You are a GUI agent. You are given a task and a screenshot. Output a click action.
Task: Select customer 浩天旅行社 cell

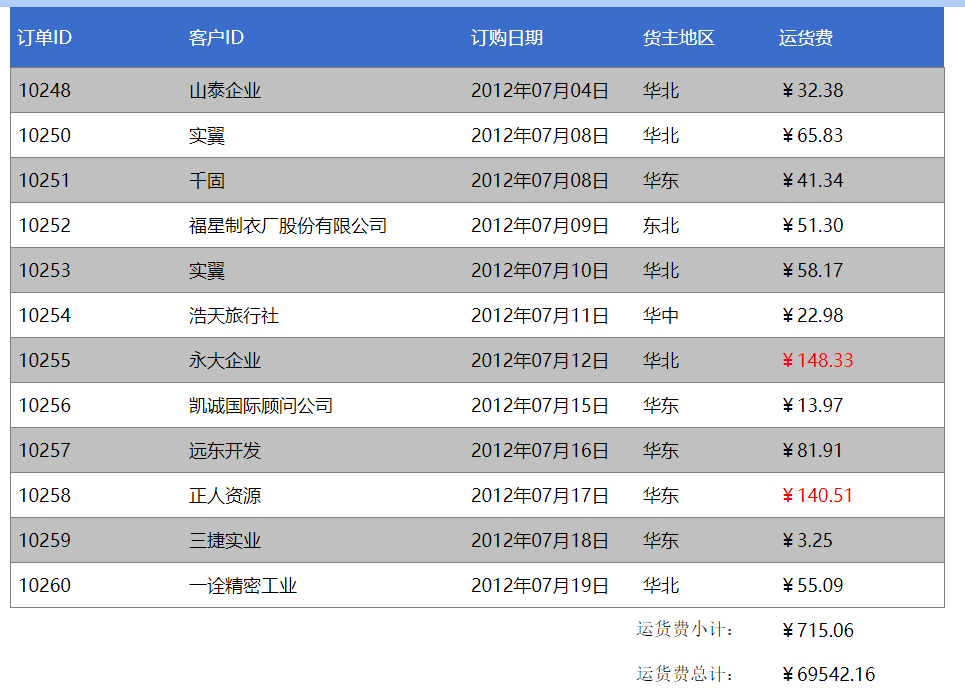[x=233, y=315]
